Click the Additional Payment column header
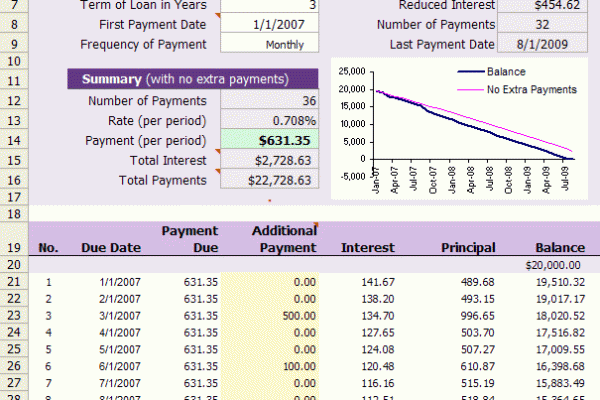Viewport: 600px width, 400px height. pyautogui.click(x=283, y=239)
